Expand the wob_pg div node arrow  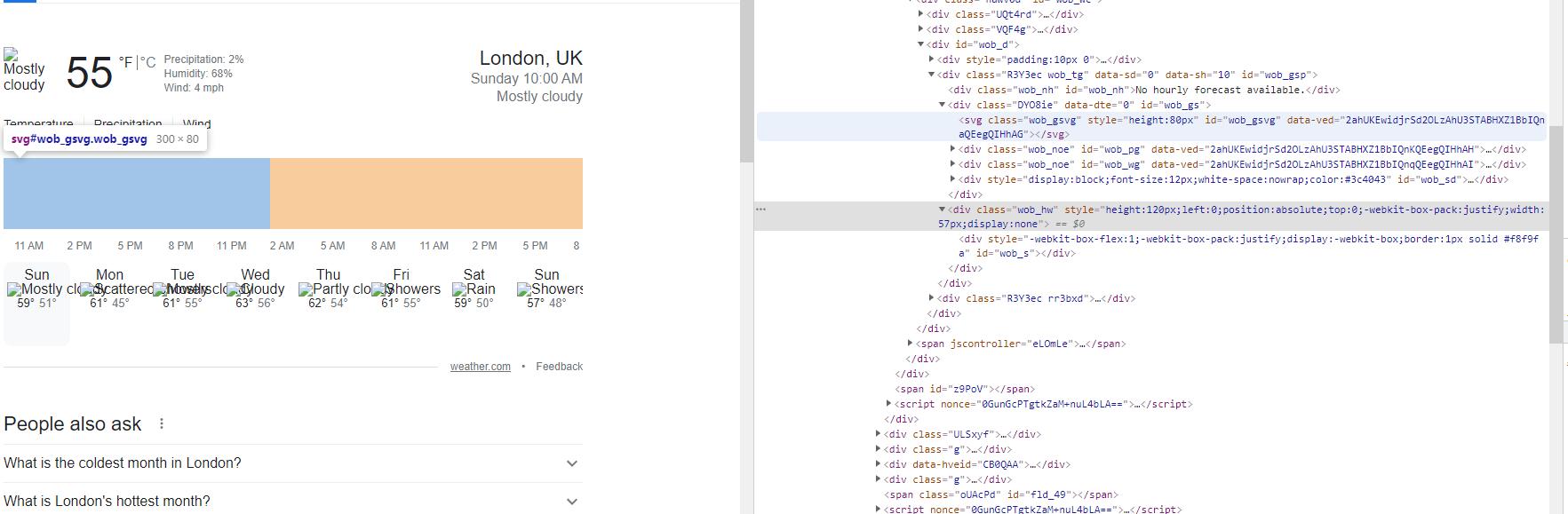pos(953,149)
